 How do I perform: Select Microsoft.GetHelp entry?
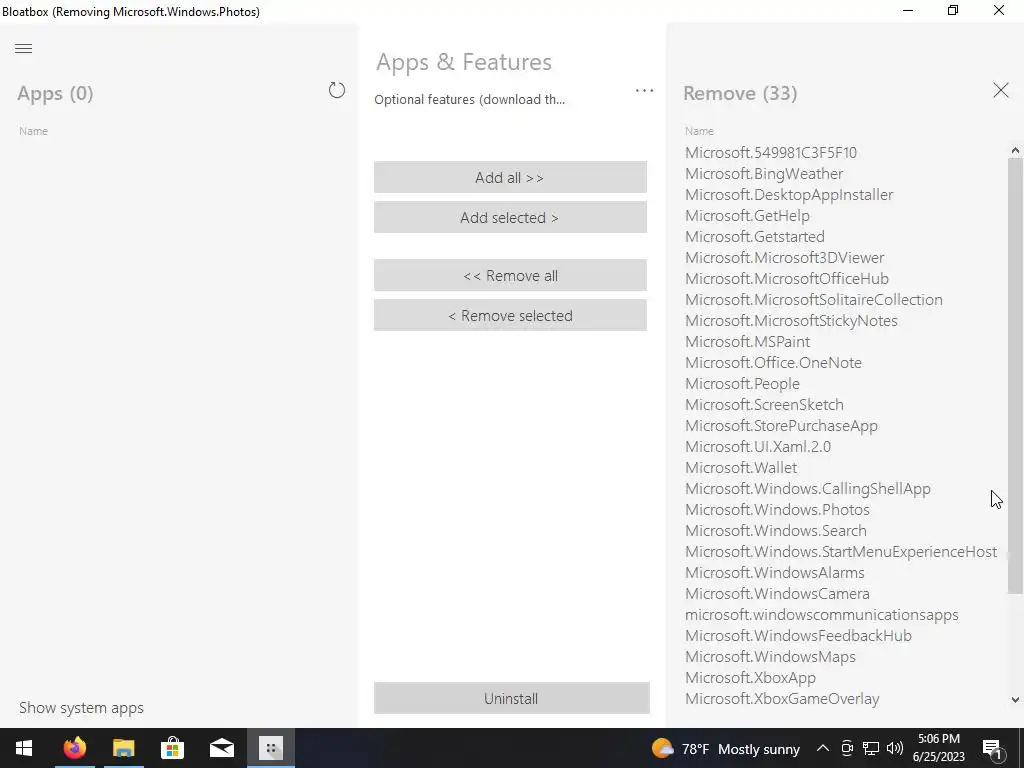[747, 216]
